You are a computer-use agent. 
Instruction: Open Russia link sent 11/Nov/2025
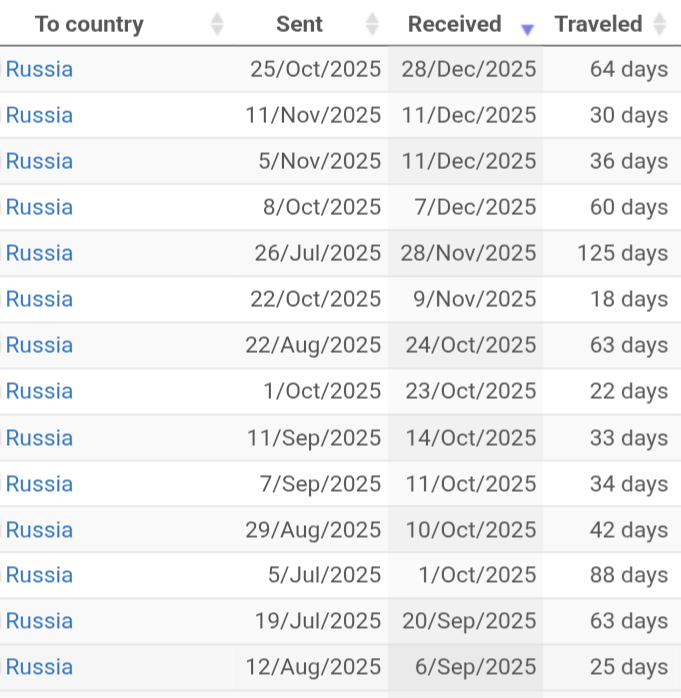point(39,115)
